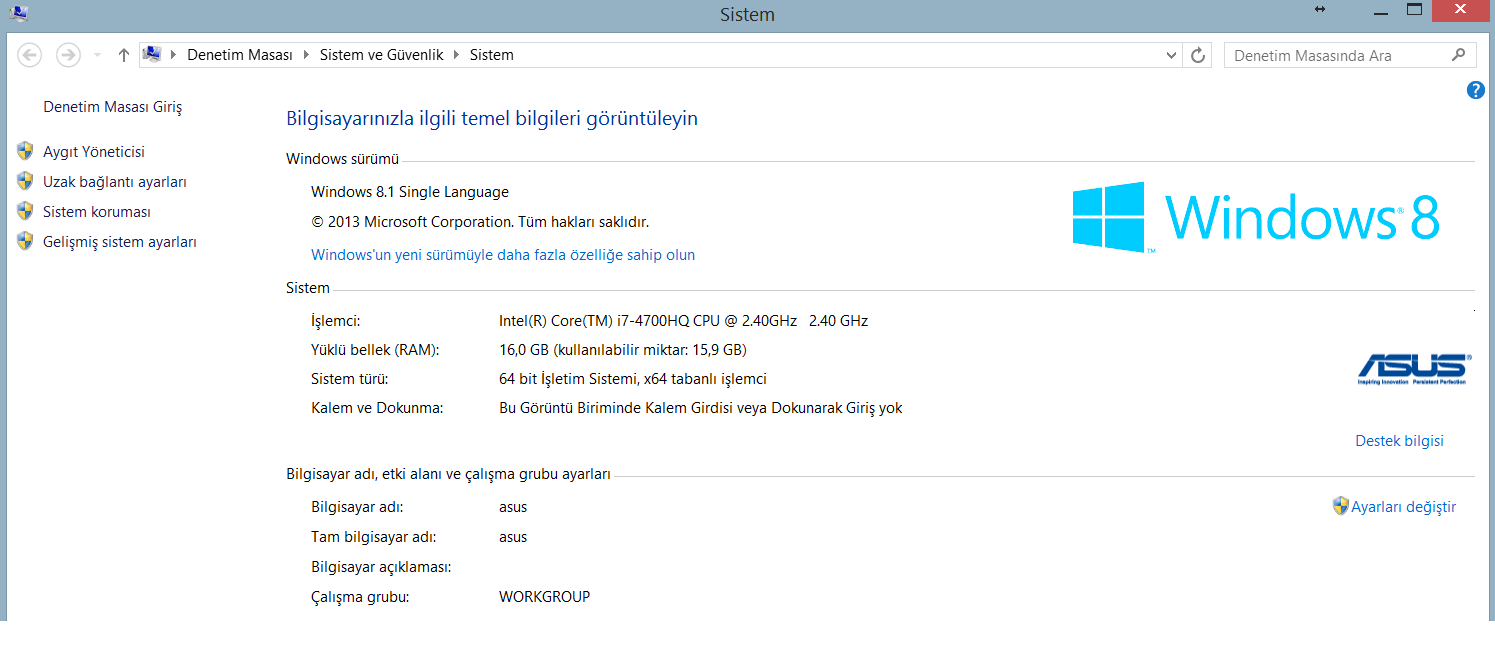Open Sistem koruması settings link
The height and width of the screenshot is (648, 1495).
[x=97, y=212]
